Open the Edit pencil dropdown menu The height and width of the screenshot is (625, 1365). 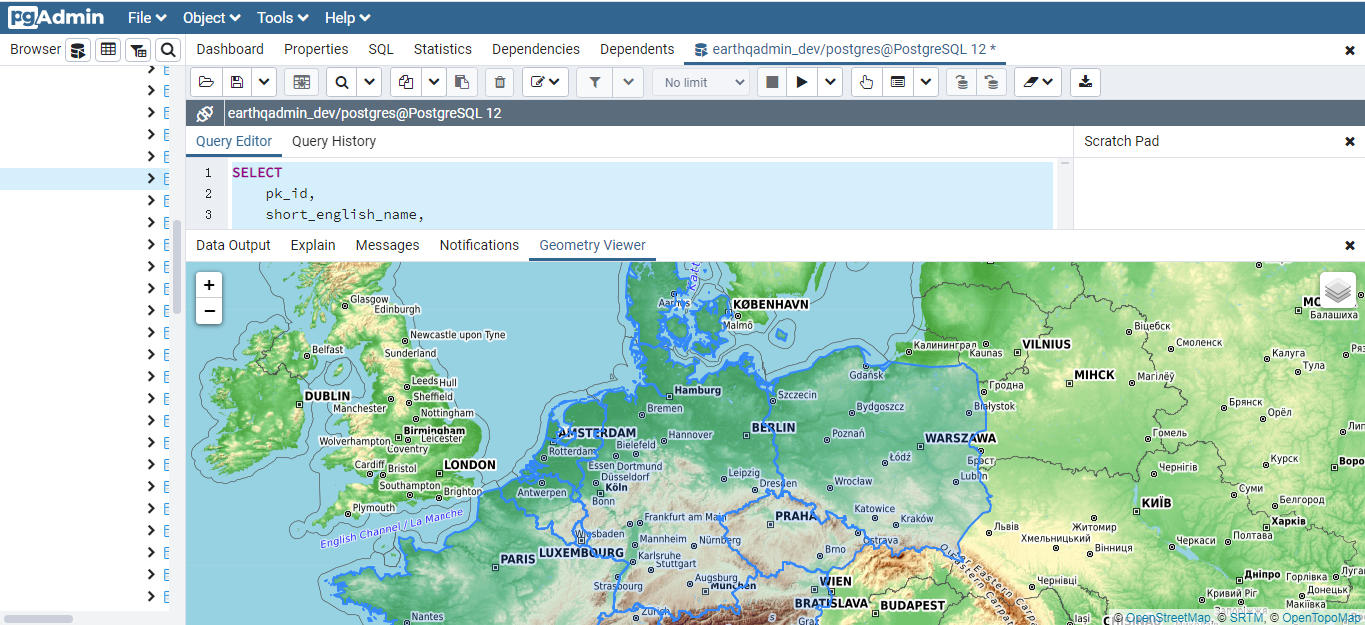coord(546,82)
